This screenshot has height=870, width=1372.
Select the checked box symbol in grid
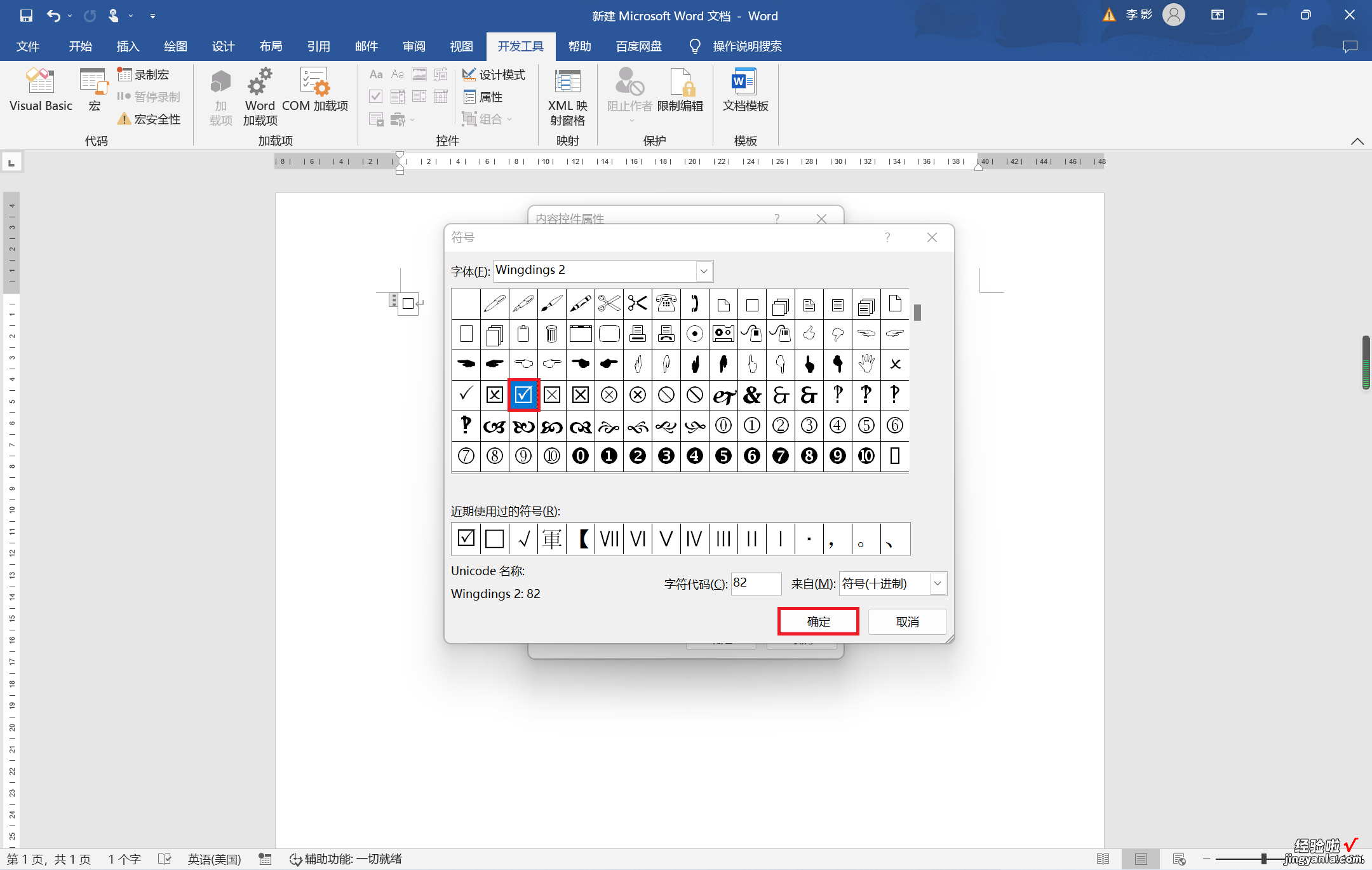(x=523, y=395)
